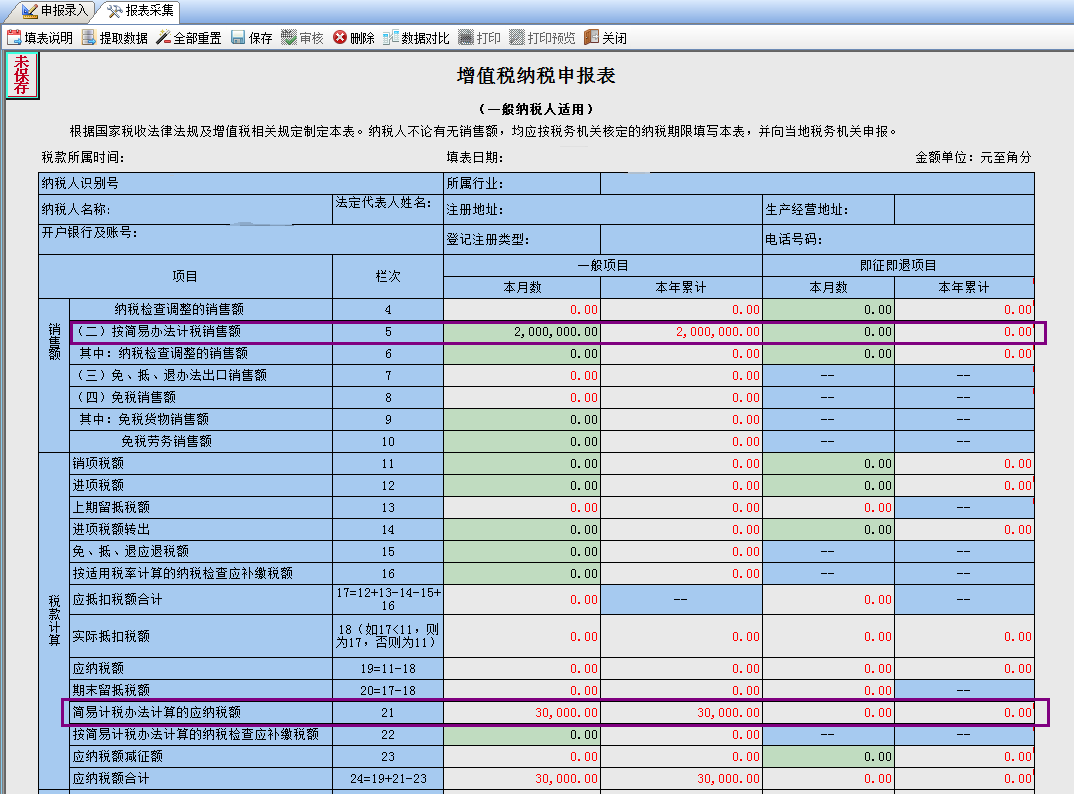Image resolution: width=1074 pixels, height=794 pixels.
Task: Edit row 16 本月数 cell
Action: click(522, 573)
